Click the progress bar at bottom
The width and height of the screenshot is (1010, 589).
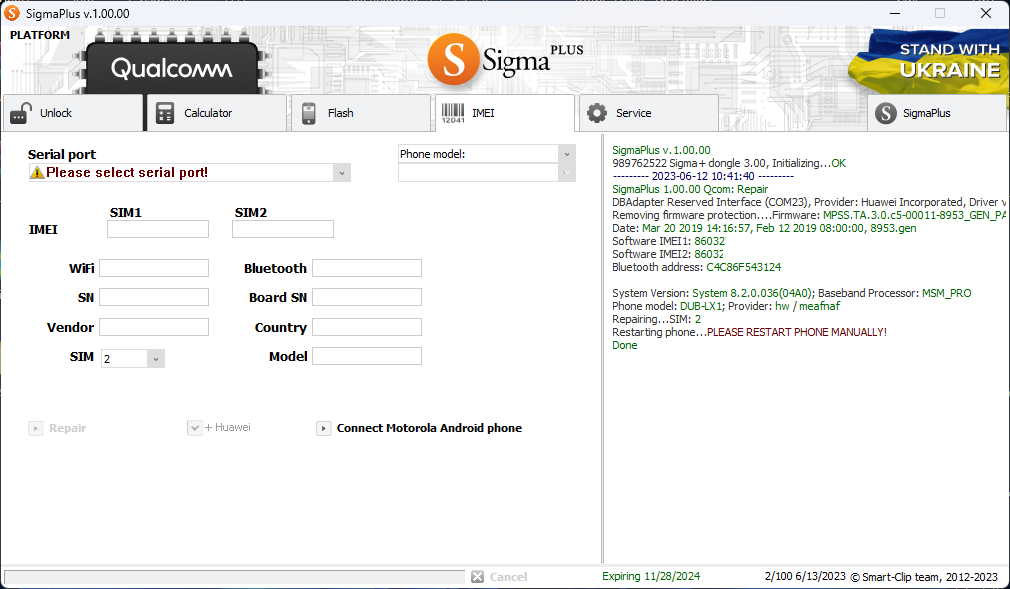(234, 577)
